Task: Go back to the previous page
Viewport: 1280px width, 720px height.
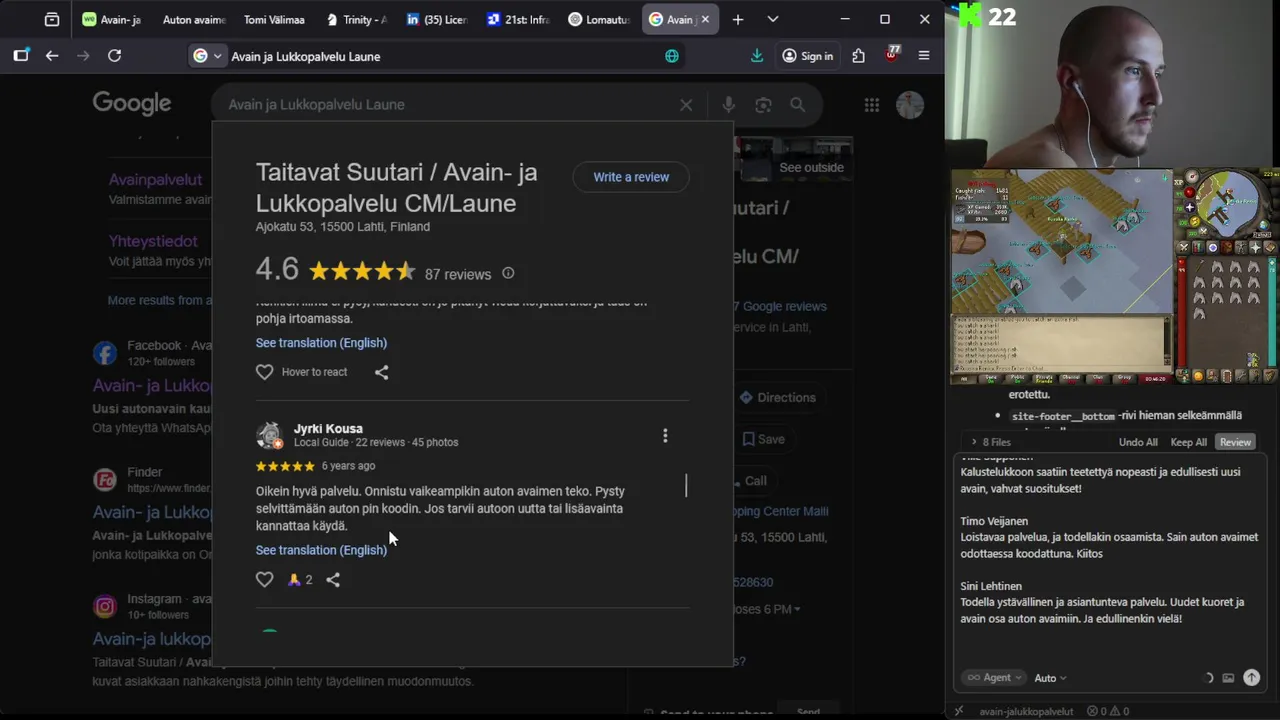Action: 52,56
